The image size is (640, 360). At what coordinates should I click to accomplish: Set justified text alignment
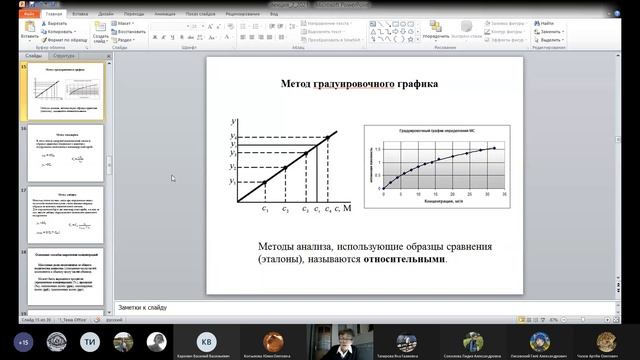tap(270, 37)
